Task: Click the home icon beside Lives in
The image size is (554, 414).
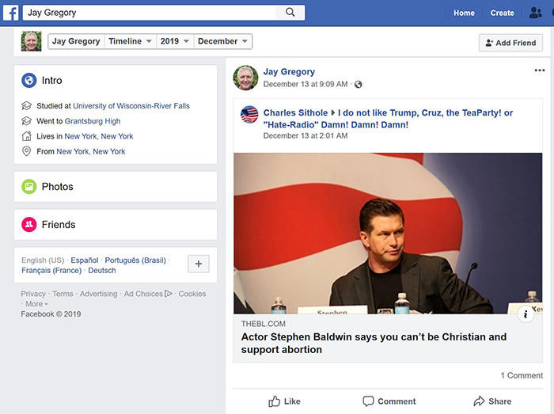Action: point(26,136)
